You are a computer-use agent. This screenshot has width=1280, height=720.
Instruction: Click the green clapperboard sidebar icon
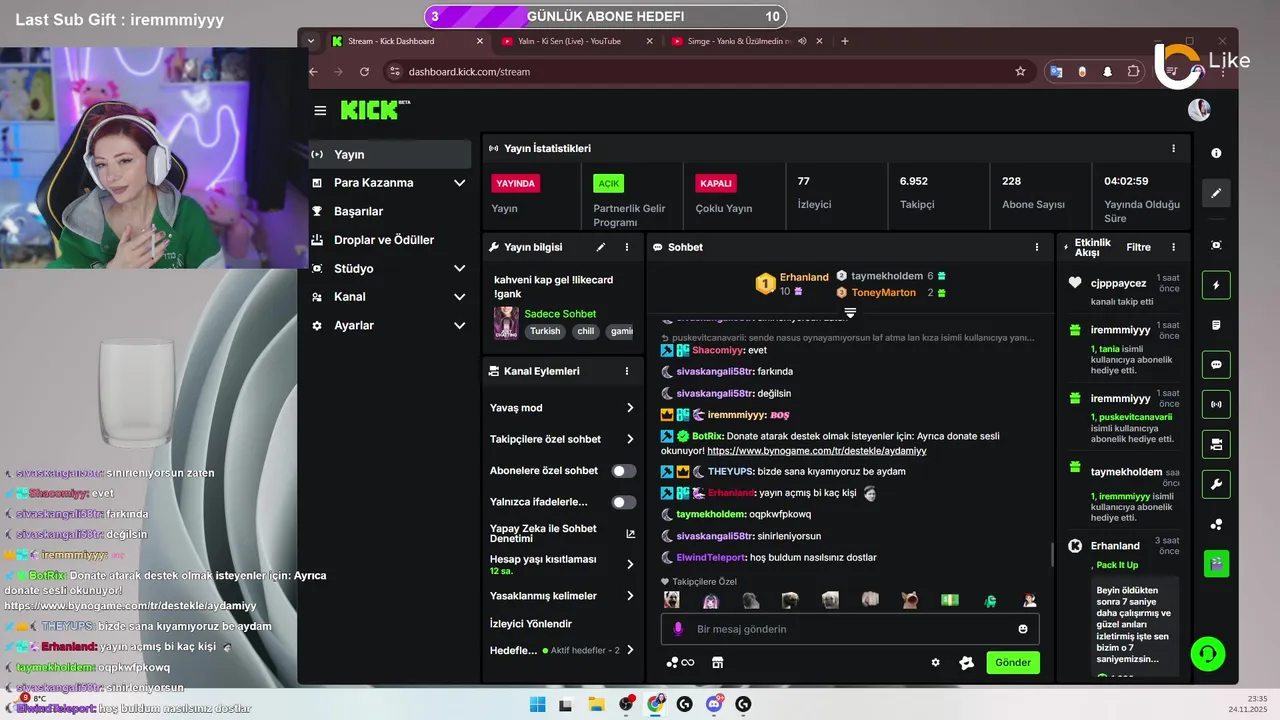[x=1216, y=564]
